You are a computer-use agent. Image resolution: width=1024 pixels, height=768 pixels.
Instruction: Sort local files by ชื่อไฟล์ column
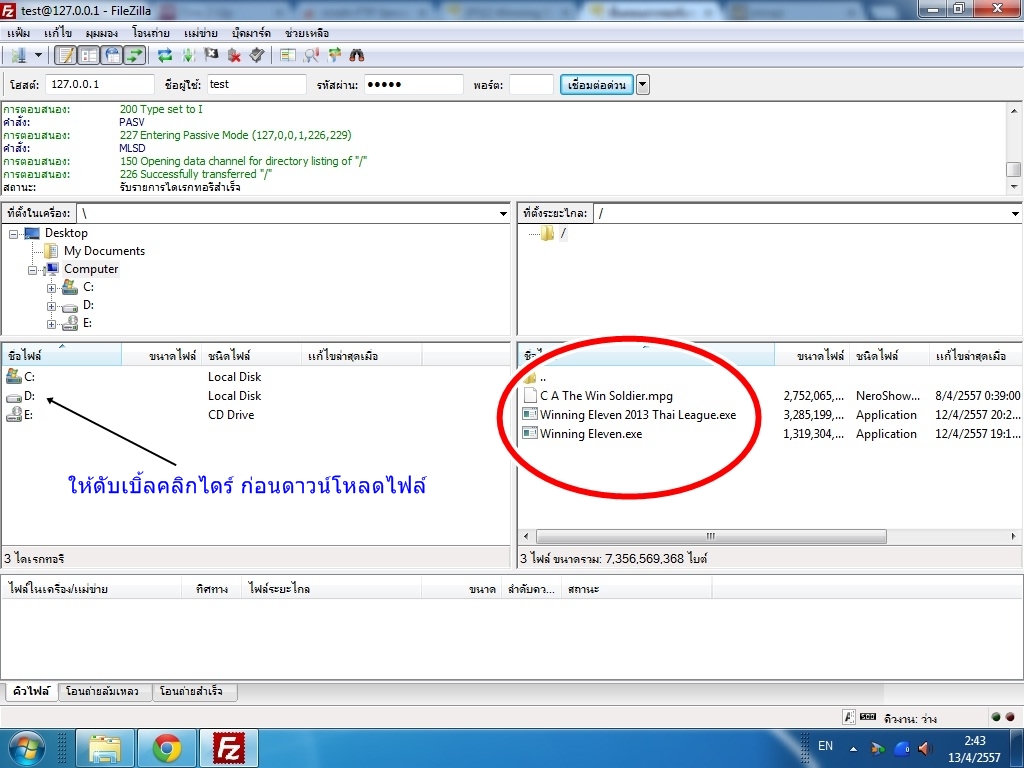pyautogui.click(x=61, y=356)
